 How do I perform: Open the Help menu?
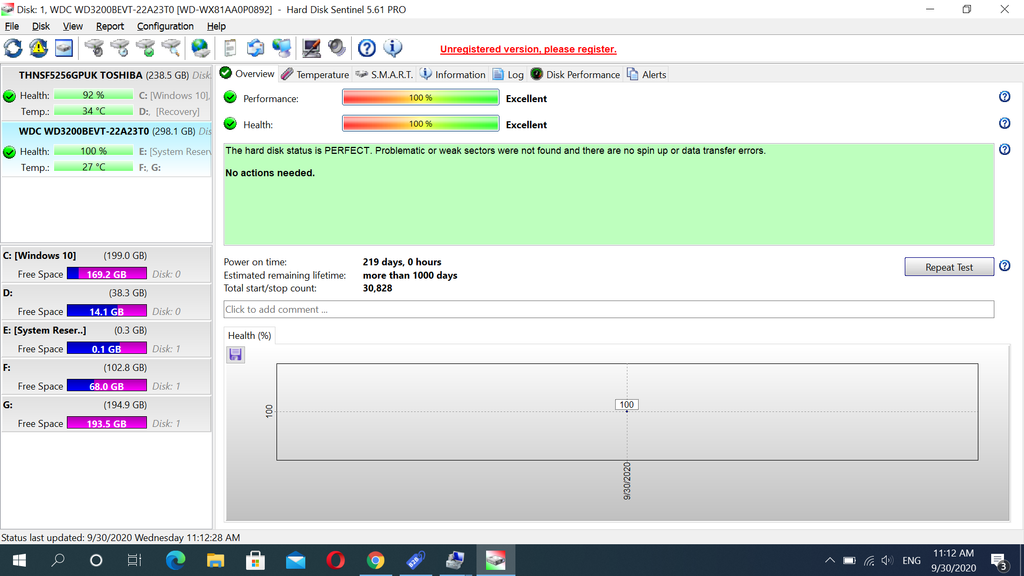[x=216, y=26]
